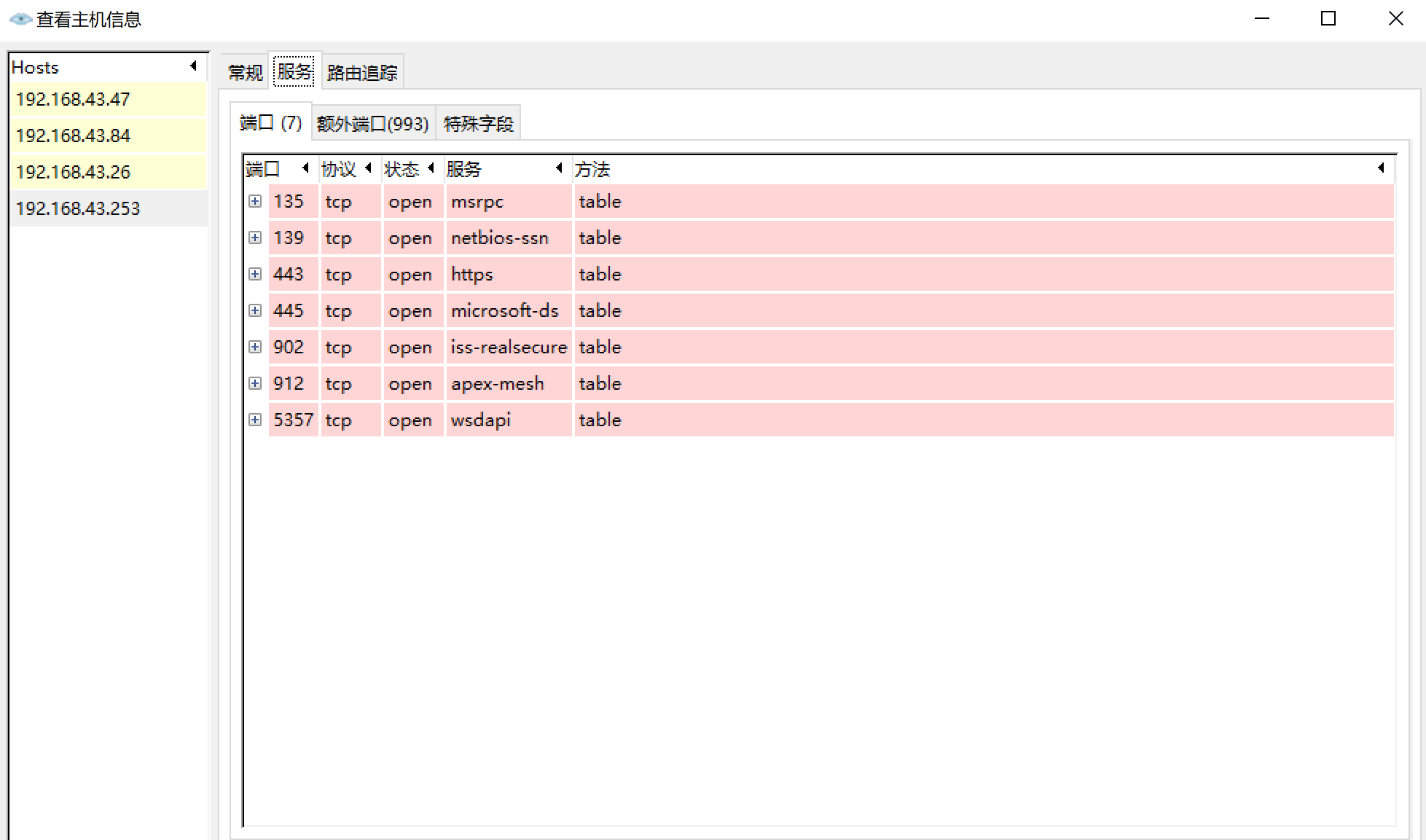Expand the port 902 iss-realsecure row
Viewport: 1426px width, 840px height.
pyautogui.click(x=255, y=347)
